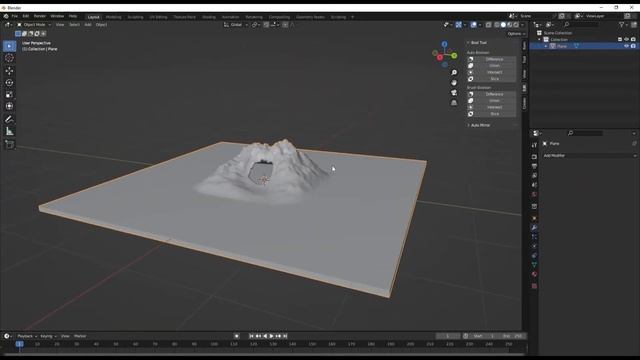
Task: Expand the Auto Mirror panel
Action: pyautogui.click(x=469, y=125)
